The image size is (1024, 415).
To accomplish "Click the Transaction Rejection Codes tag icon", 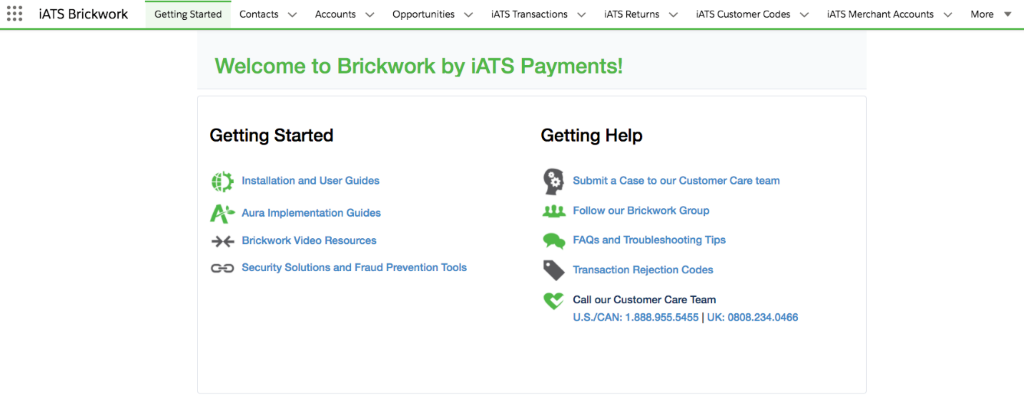I will click(554, 270).
